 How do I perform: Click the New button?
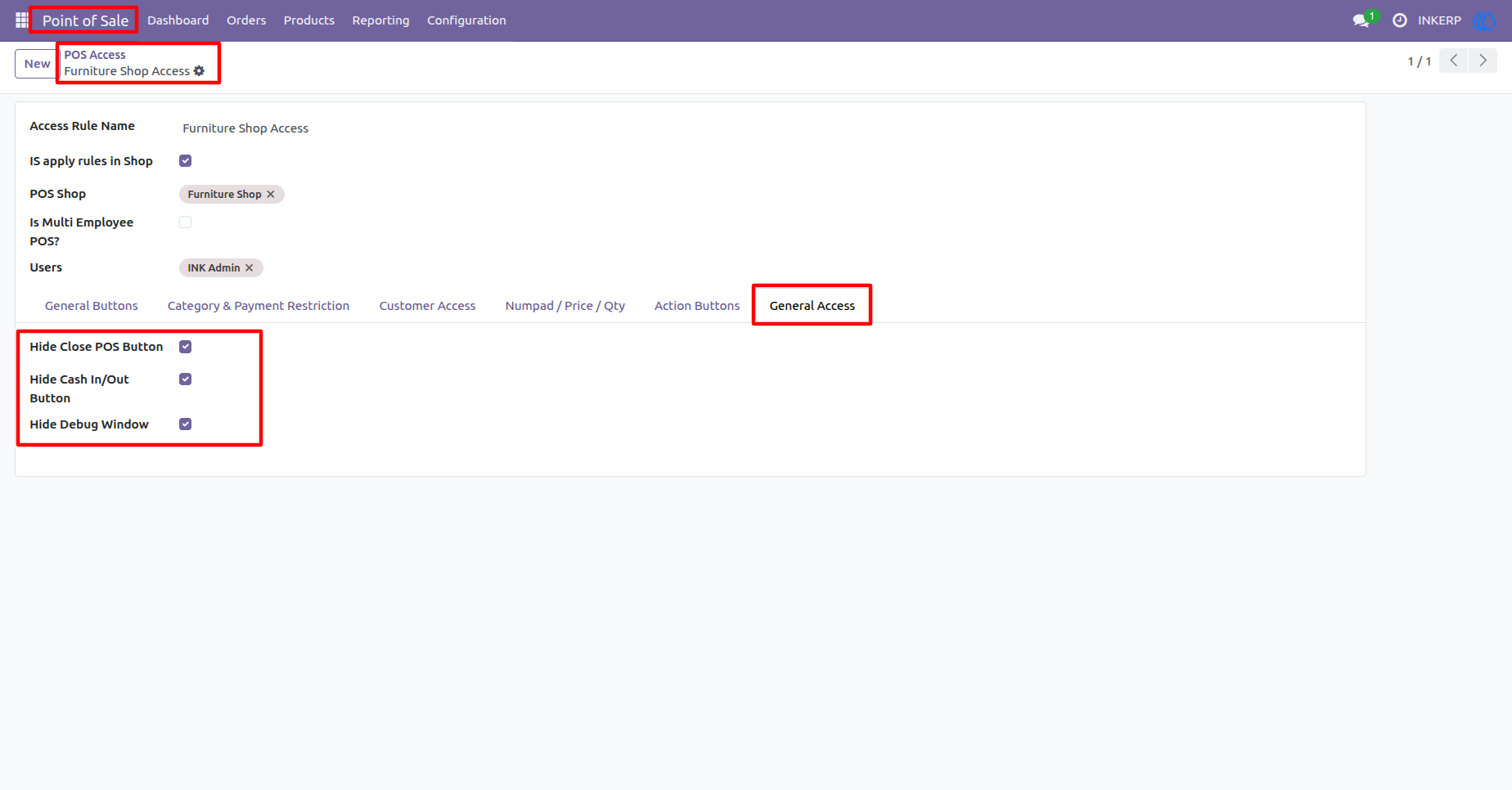tap(37, 64)
